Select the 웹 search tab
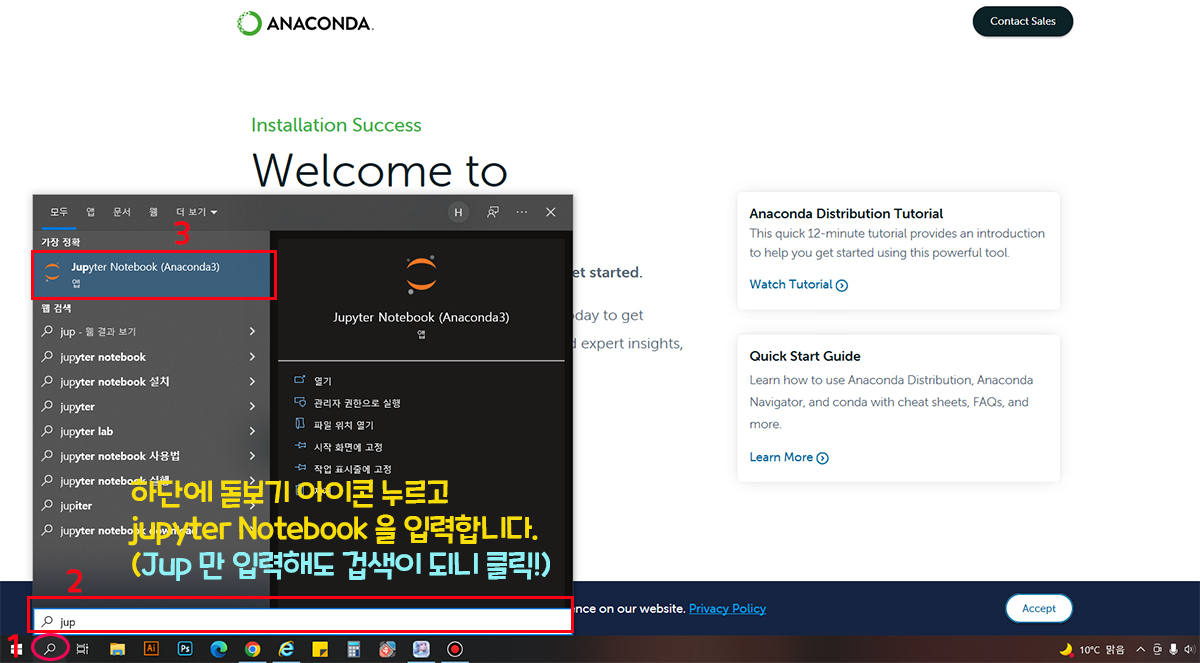Viewport: 1200px width, 663px height. pyautogui.click(x=153, y=212)
